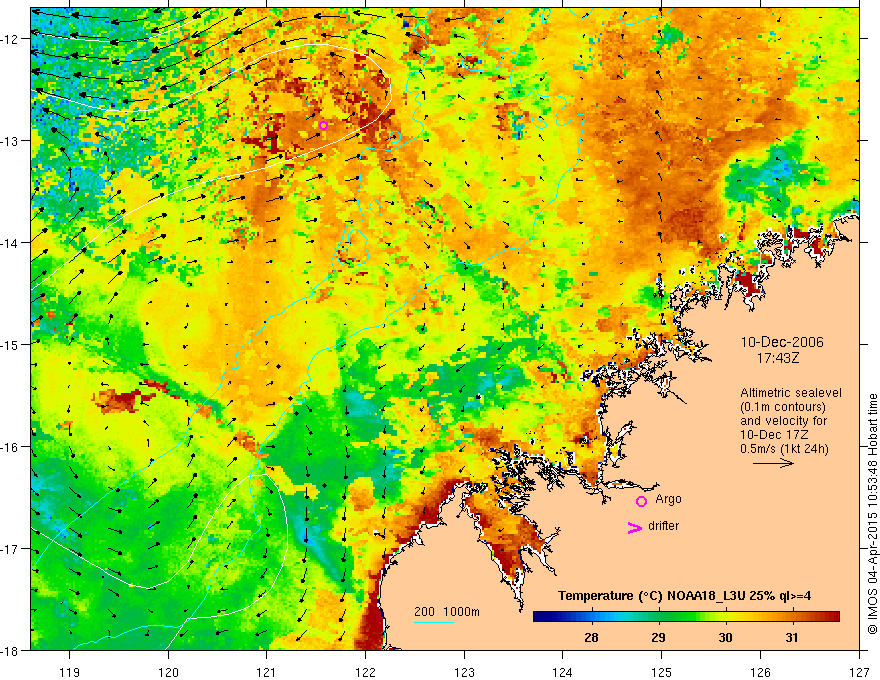
Task: Click the Argo legend circle symbol
Action: (x=641, y=501)
